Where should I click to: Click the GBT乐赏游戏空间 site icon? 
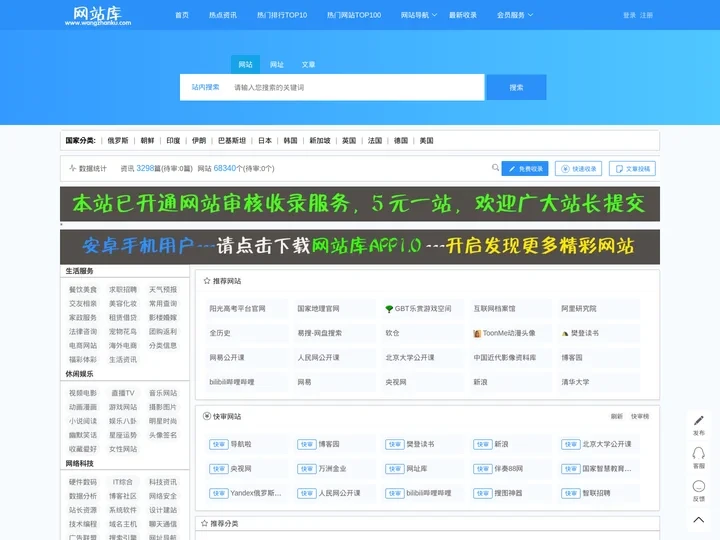[389, 309]
